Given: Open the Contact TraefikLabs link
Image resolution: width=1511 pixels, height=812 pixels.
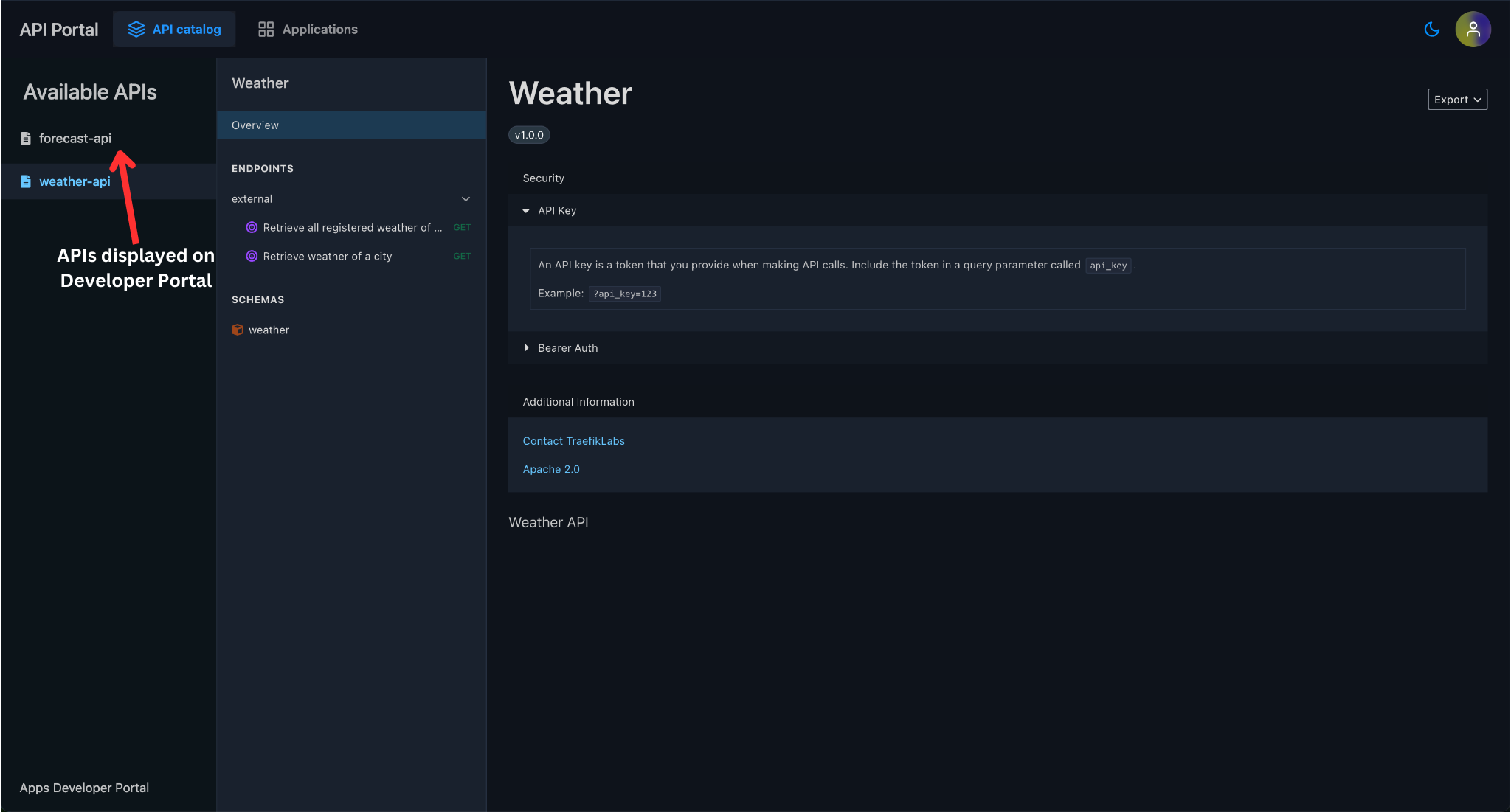Looking at the screenshot, I should [573, 440].
